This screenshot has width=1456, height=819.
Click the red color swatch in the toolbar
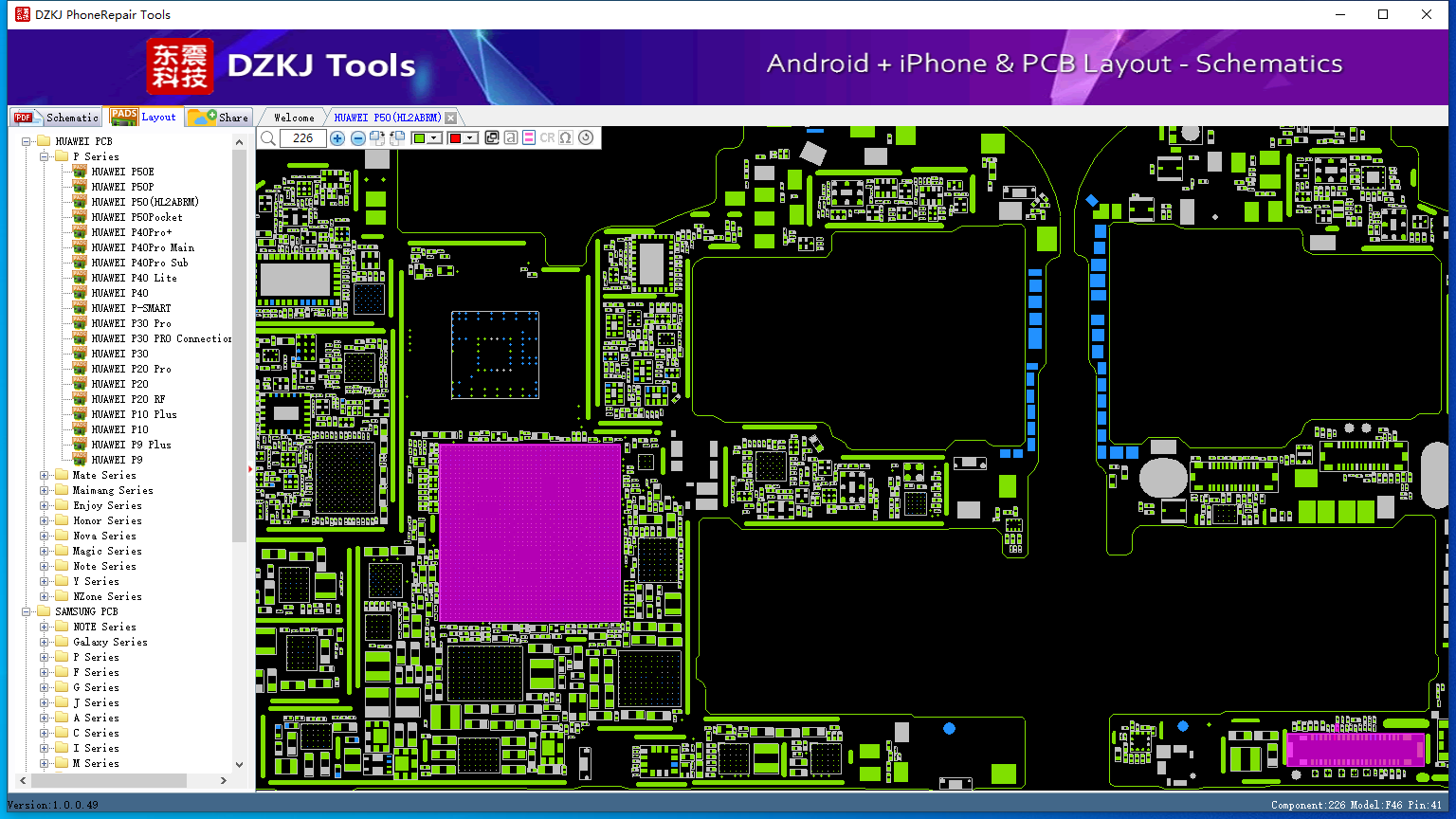tap(455, 138)
